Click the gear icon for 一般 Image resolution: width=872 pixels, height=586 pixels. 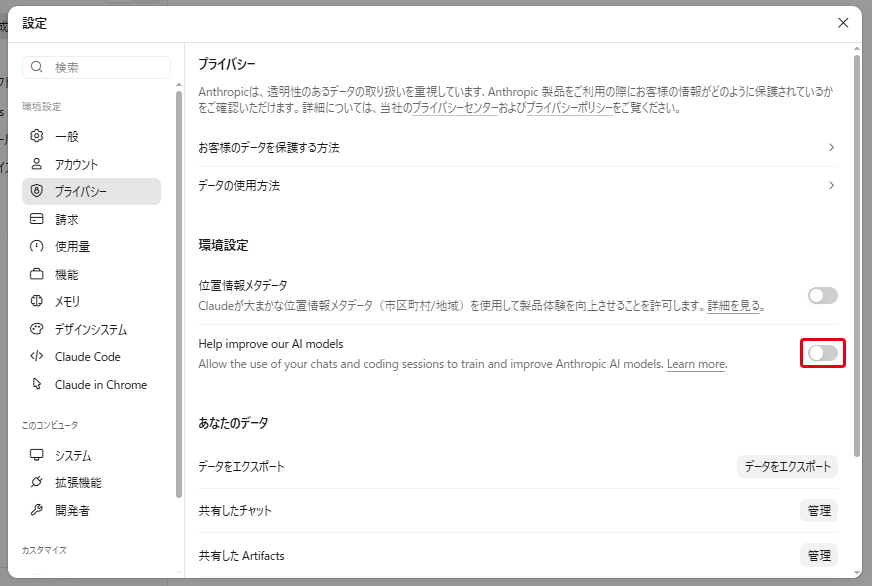pyautogui.click(x=37, y=136)
